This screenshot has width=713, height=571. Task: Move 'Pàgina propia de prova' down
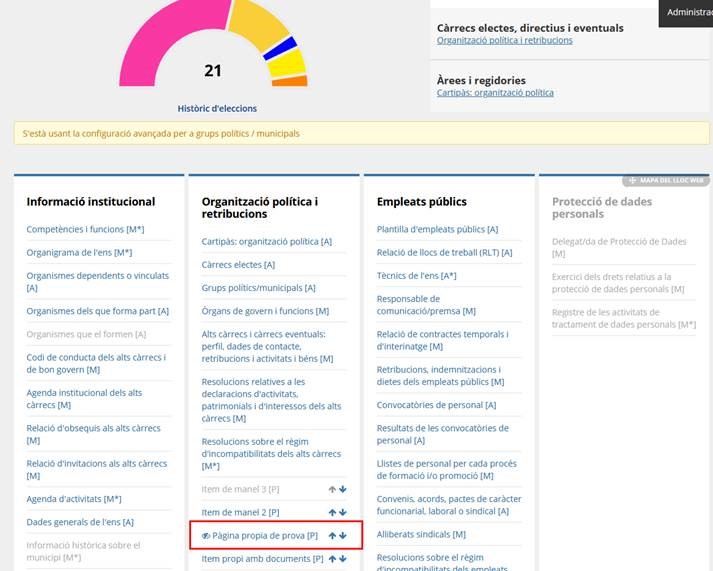pos(343,536)
